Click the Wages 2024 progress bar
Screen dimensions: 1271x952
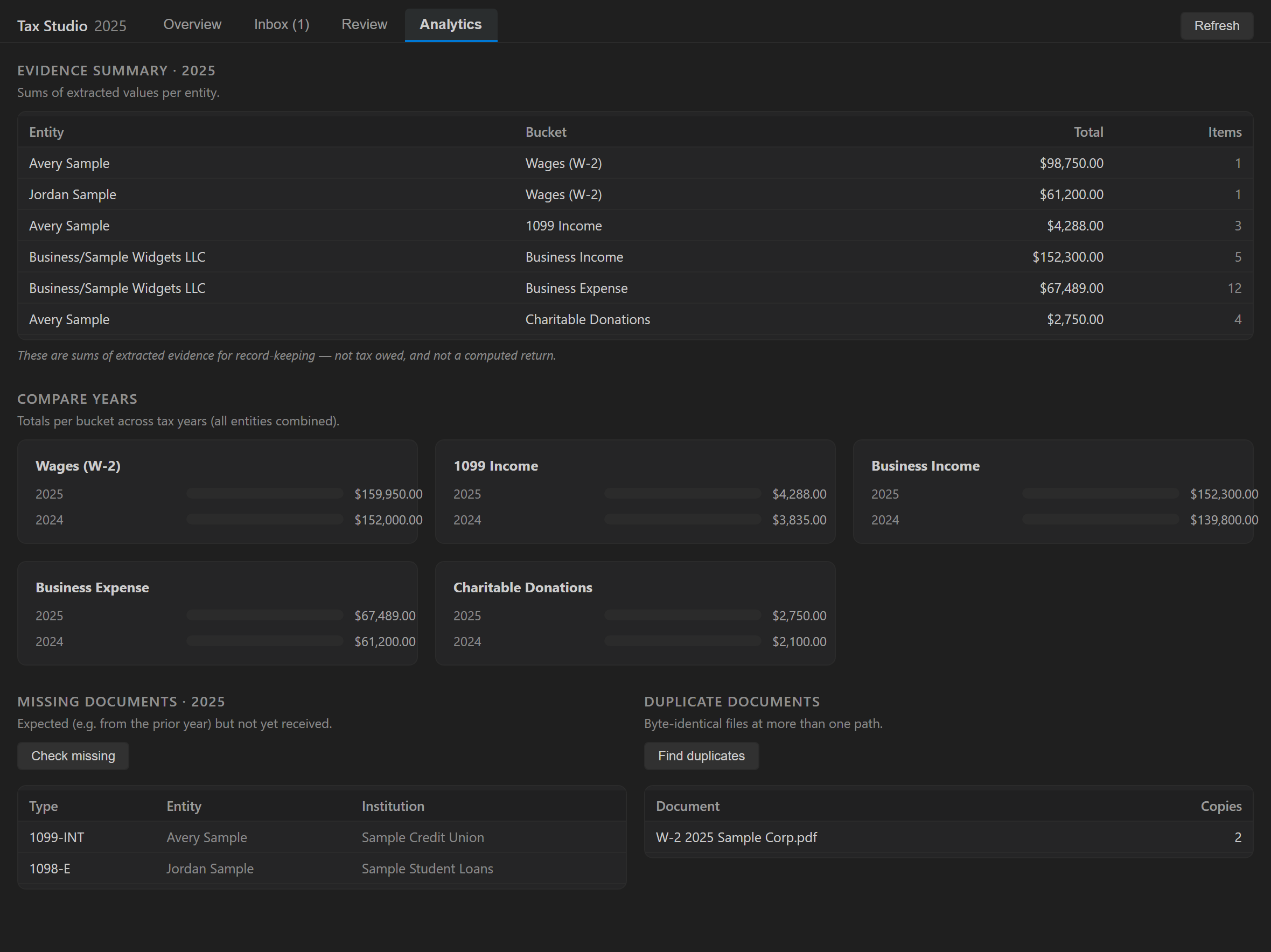(x=265, y=520)
